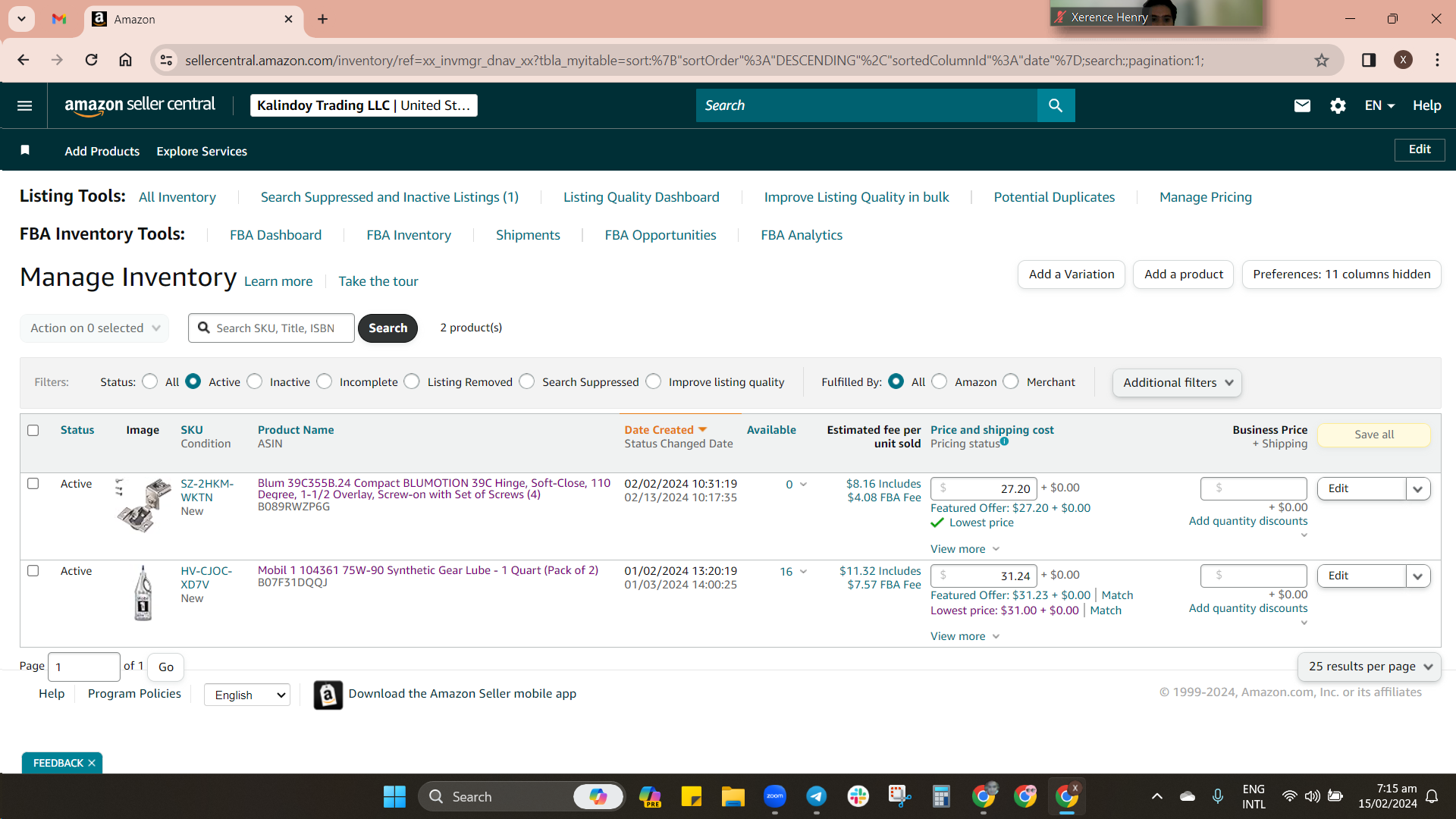The width and height of the screenshot is (1456, 819).
Task: Select the Search Suppressed status filter
Action: click(527, 381)
